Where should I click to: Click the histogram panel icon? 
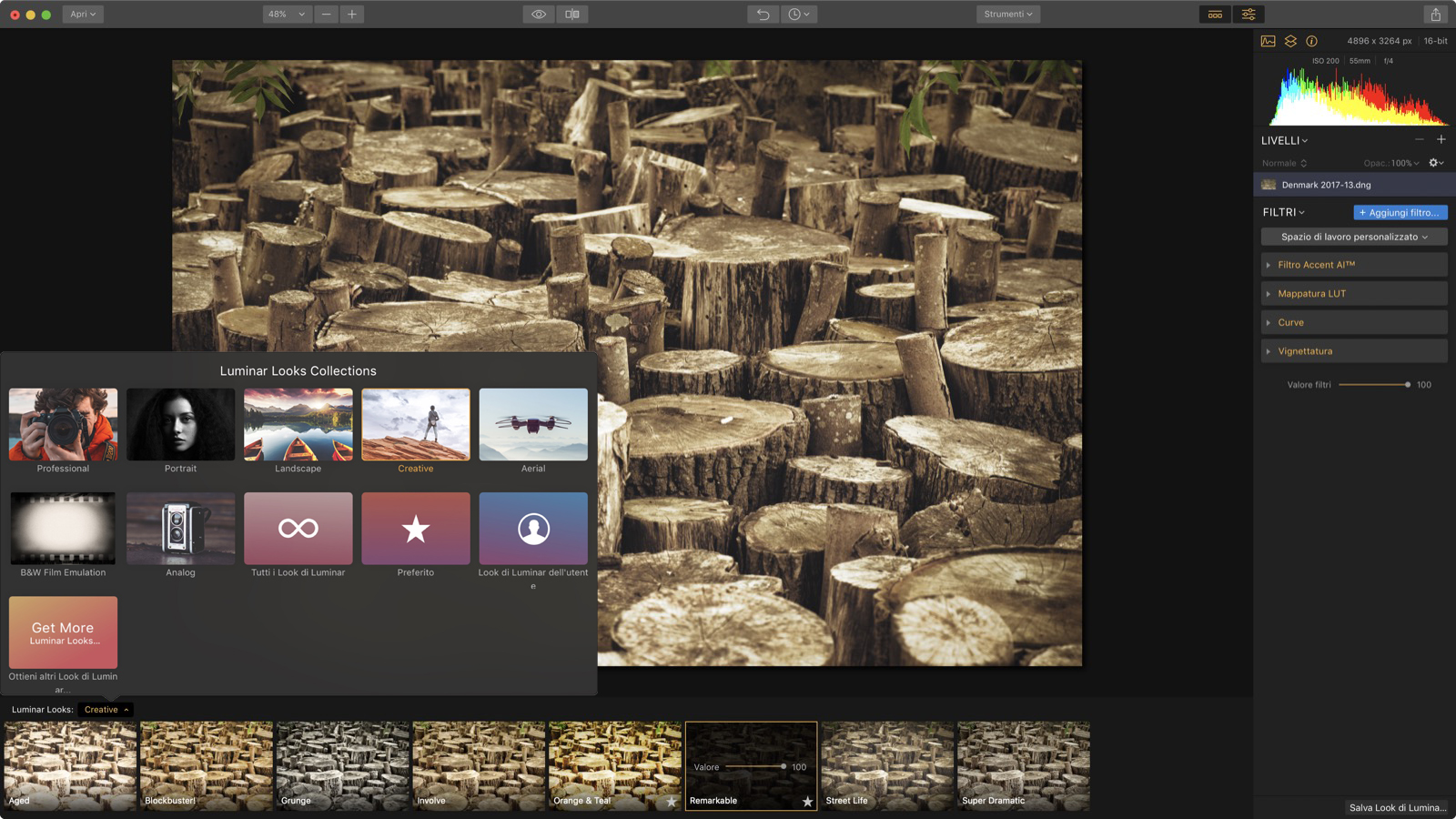click(1268, 41)
